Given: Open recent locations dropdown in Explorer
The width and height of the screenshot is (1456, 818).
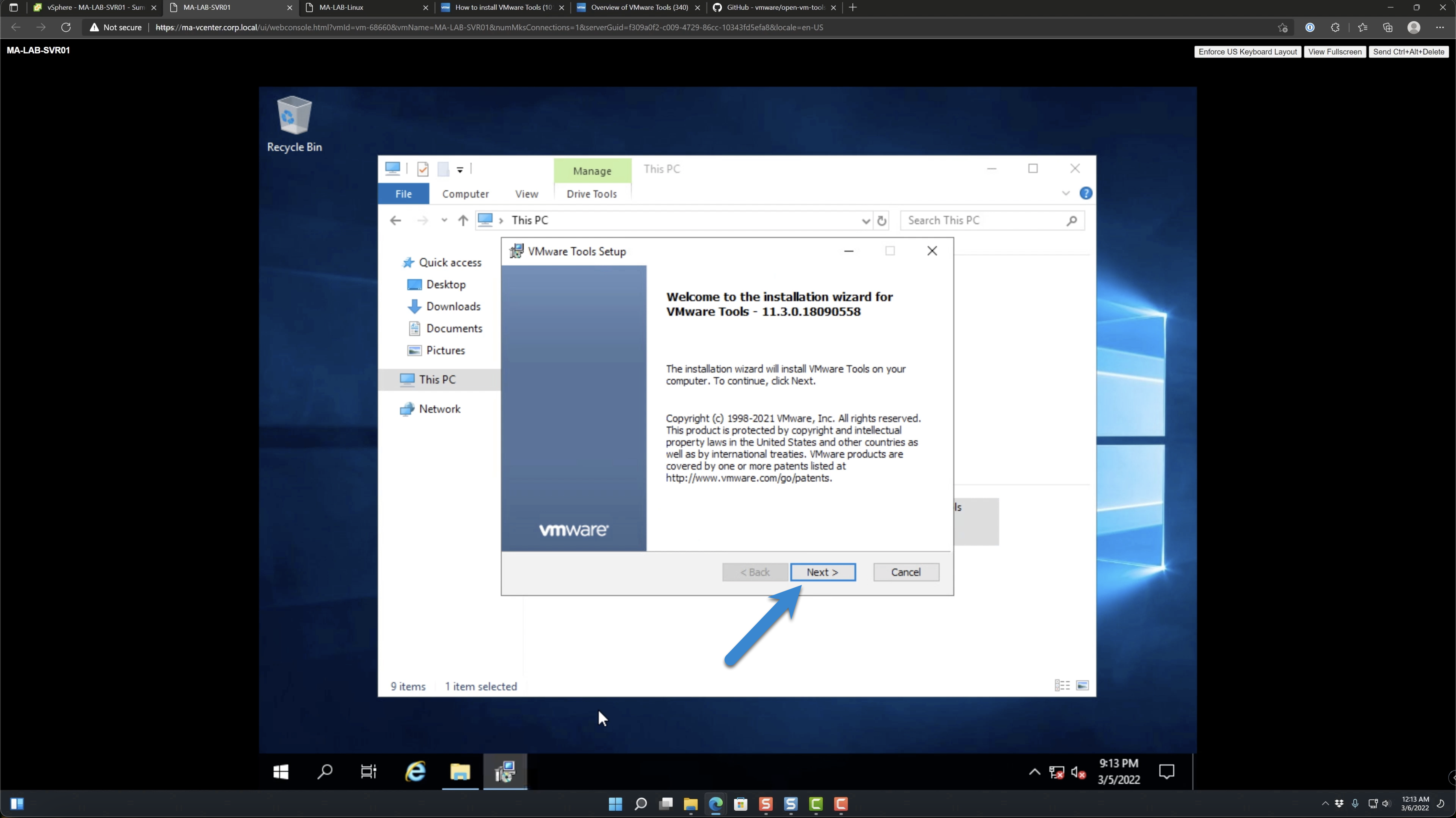Looking at the screenshot, I should point(444,220).
